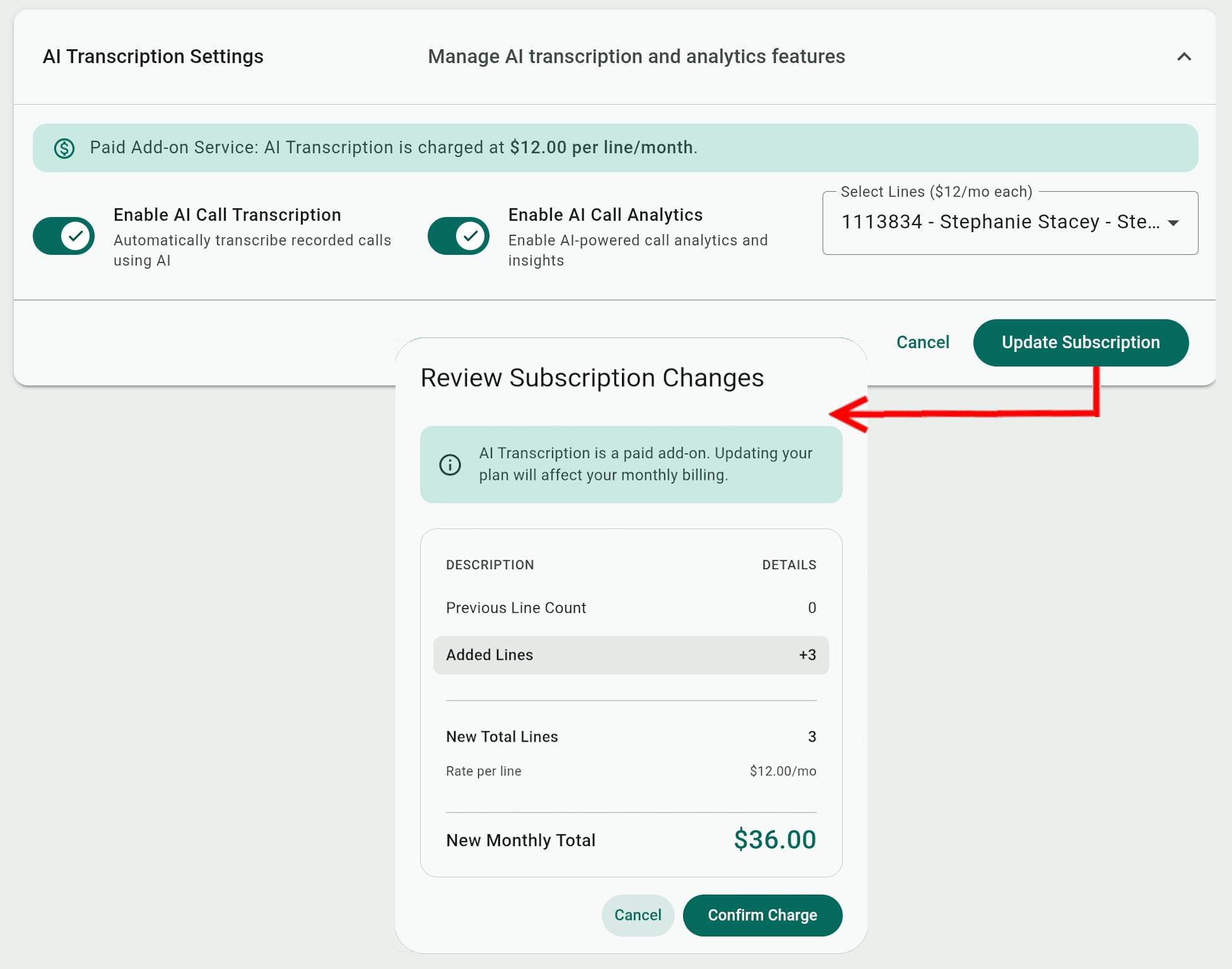Image resolution: width=1232 pixels, height=969 pixels.
Task: Click the checkmark on the Transcription toggle knob
Action: (76, 236)
